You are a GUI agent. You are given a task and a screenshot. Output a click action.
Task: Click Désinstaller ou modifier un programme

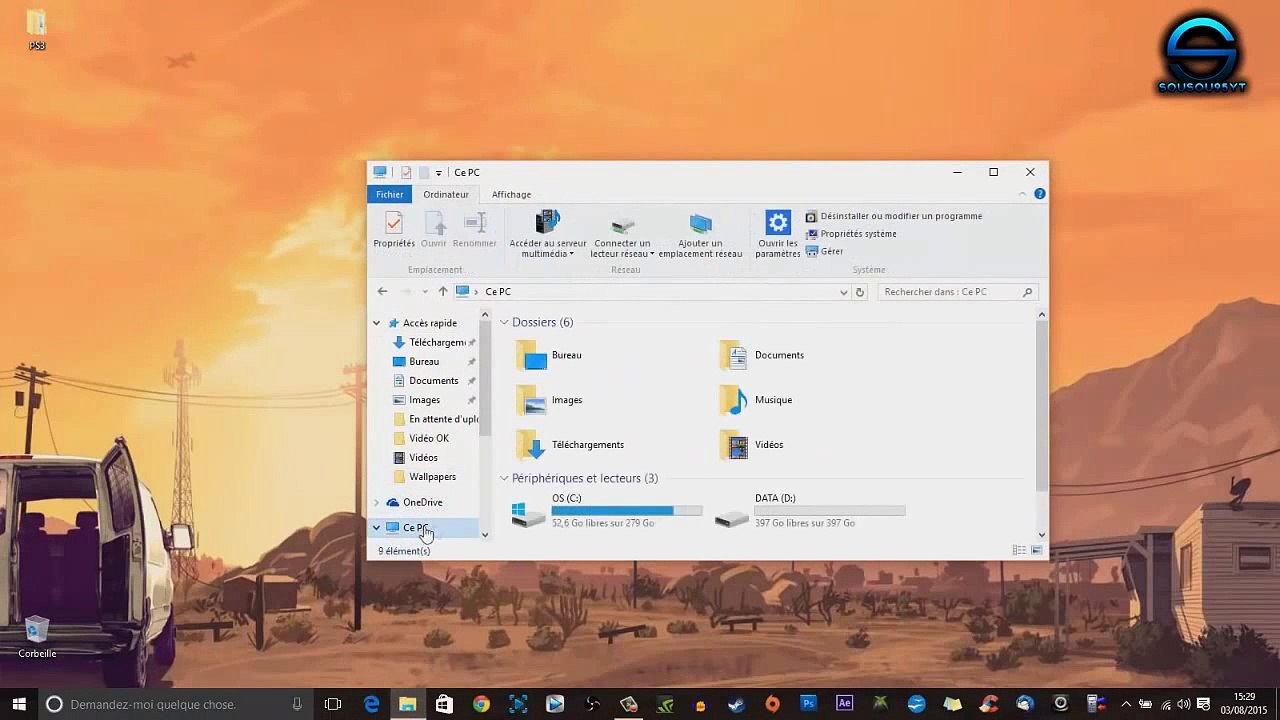[x=900, y=216]
